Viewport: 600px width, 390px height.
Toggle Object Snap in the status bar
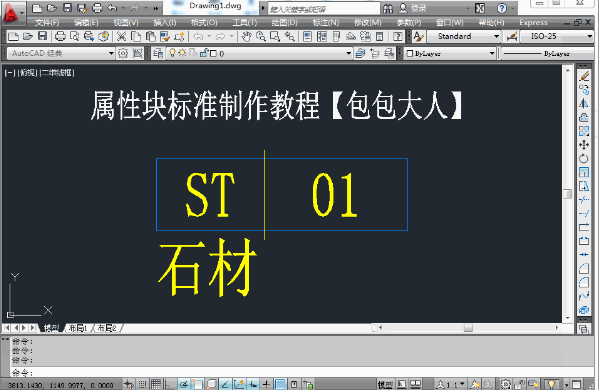[x=197, y=384]
